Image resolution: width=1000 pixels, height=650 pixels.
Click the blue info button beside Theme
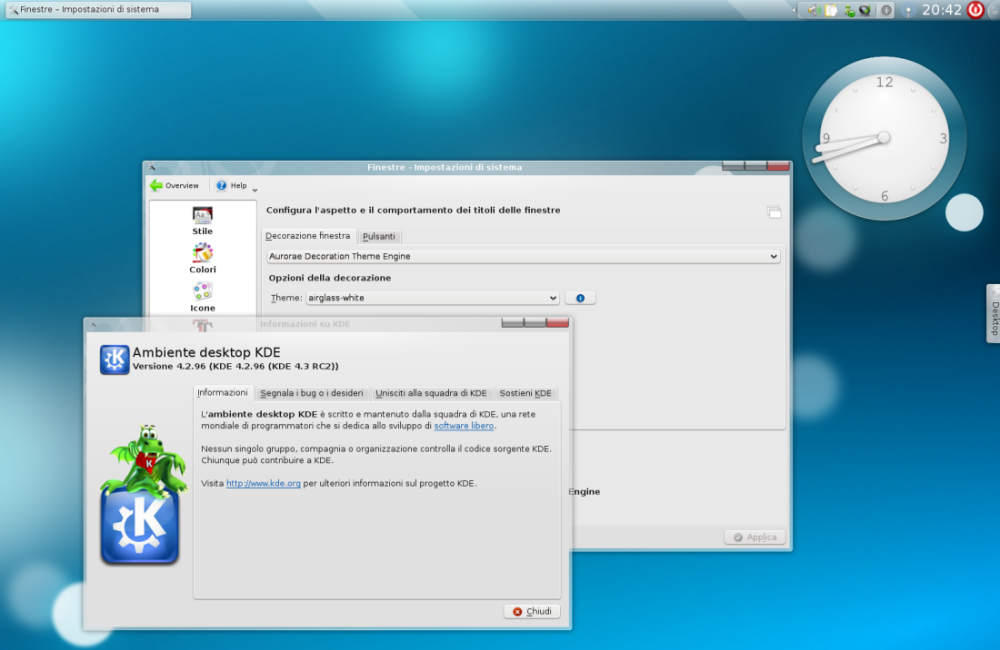pos(580,298)
